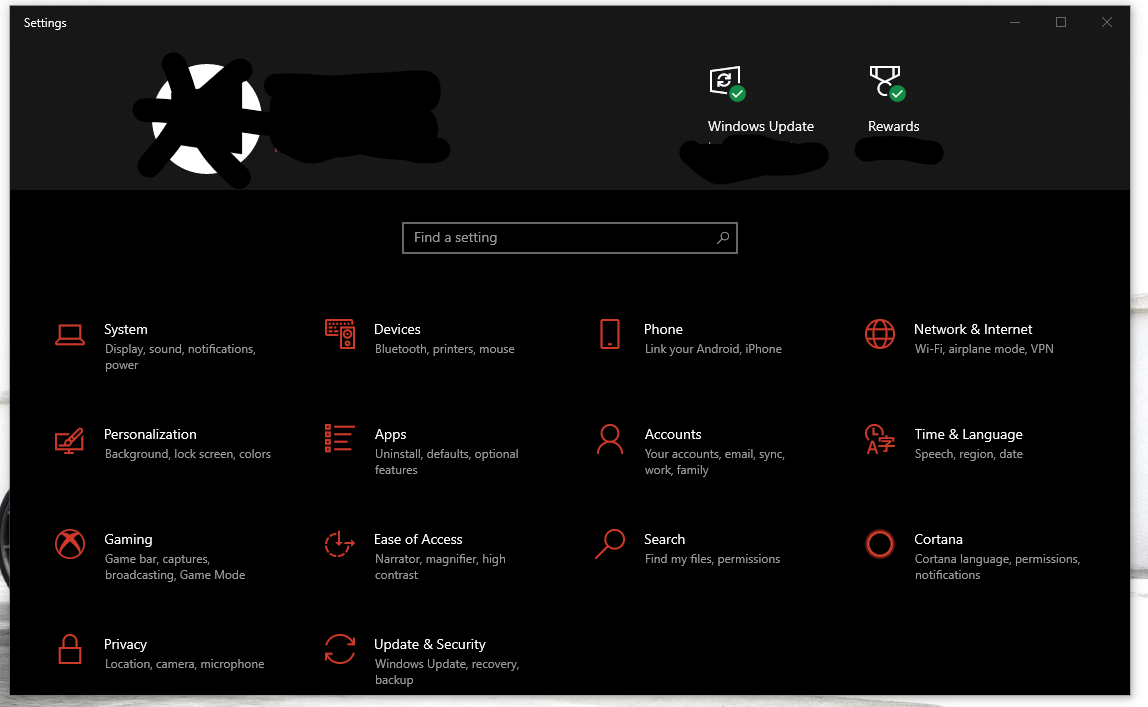The width and height of the screenshot is (1148, 707).
Task: Click 'Bluetooth, printers, mouse' description
Action: click(444, 349)
